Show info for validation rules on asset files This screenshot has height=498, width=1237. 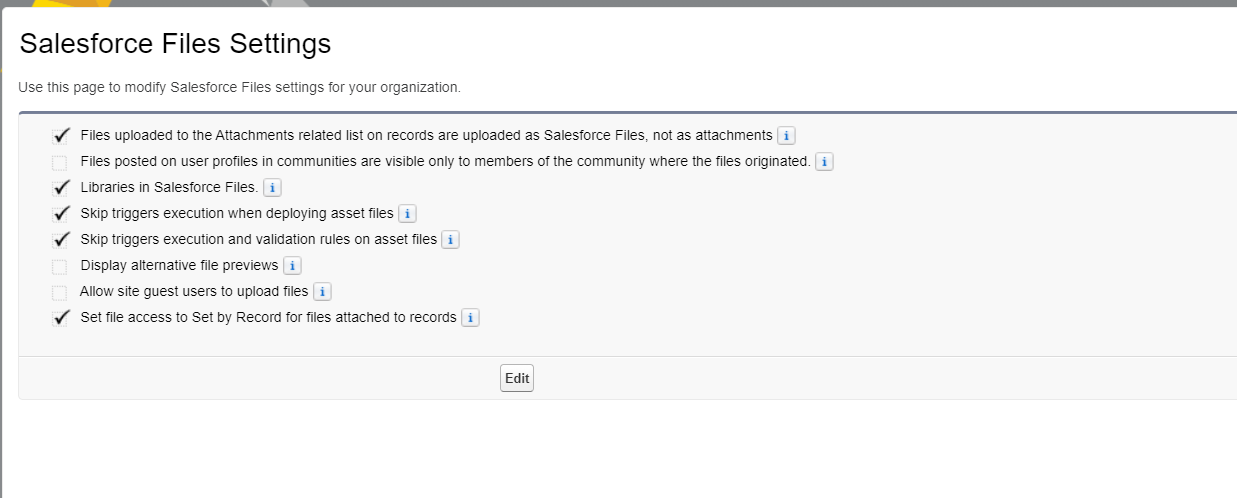tap(450, 240)
